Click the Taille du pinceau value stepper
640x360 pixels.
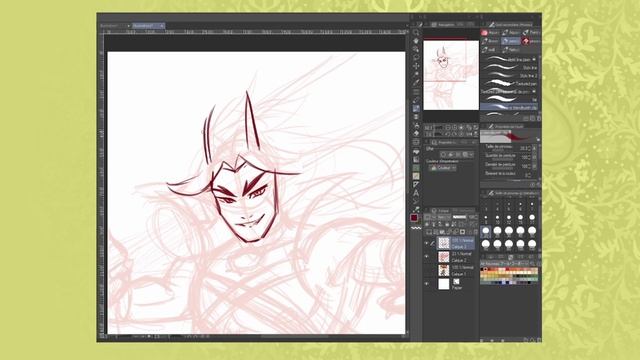pos(529,148)
